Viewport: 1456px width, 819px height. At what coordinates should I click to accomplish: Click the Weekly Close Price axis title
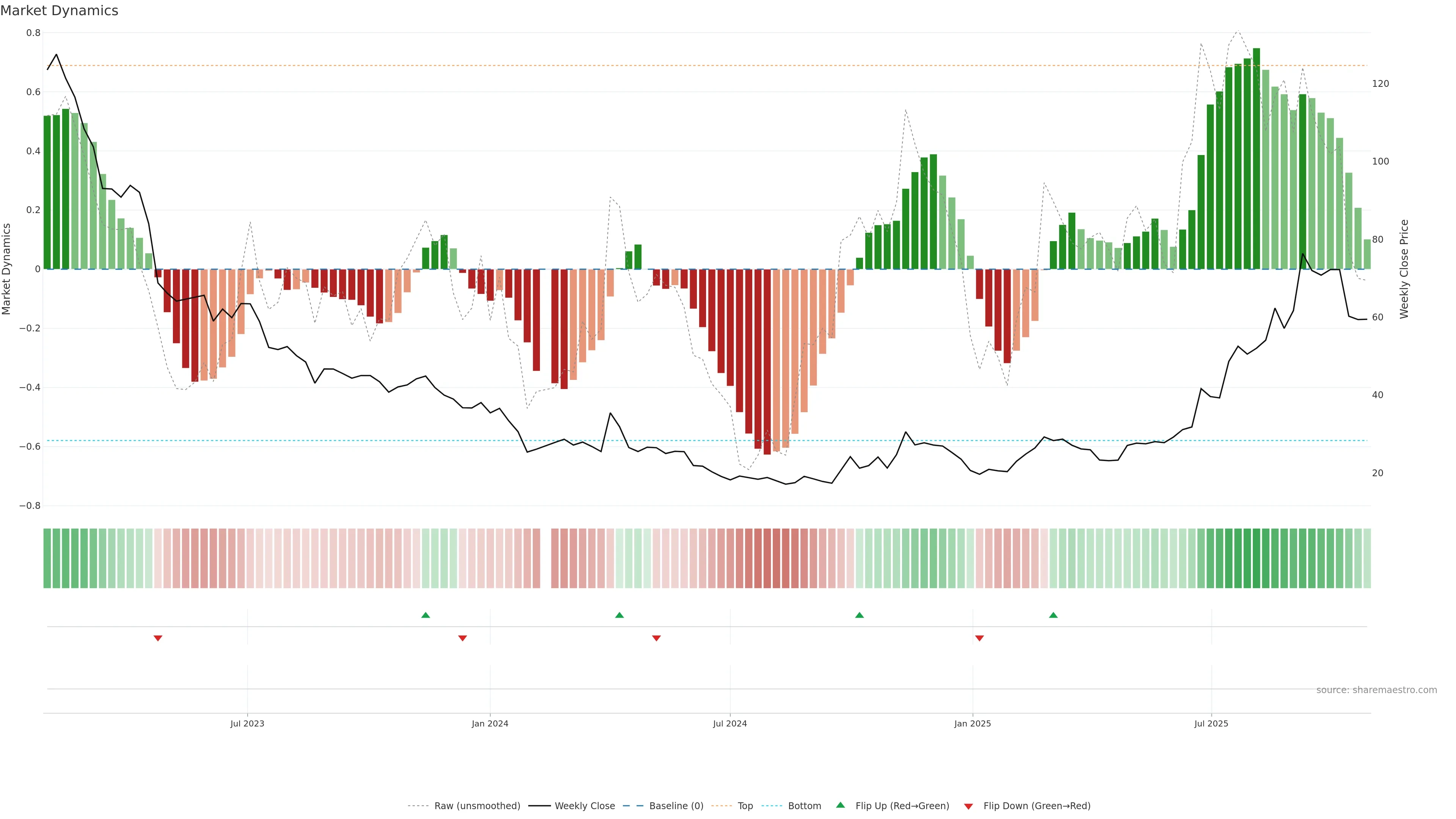[1404, 269]
